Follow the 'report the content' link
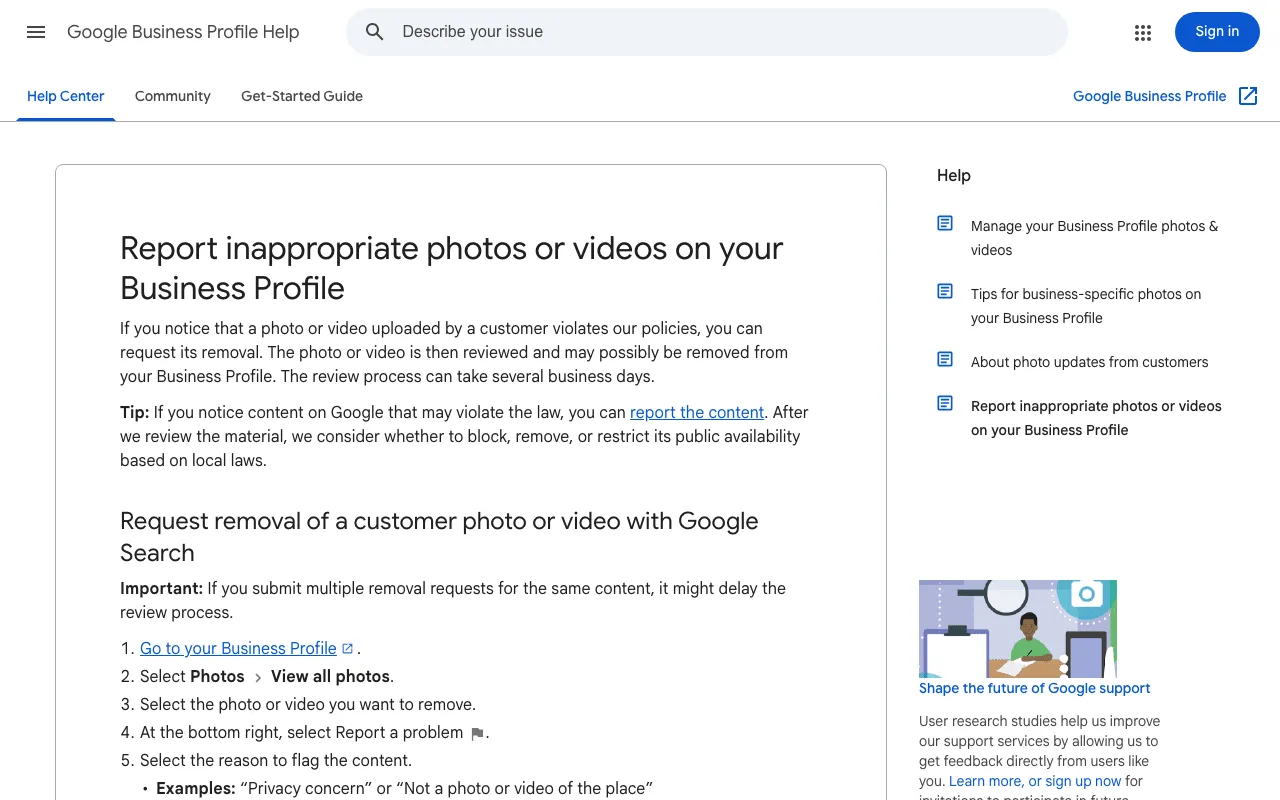Image resolution: width=1280 pixels, height=800 pixels. (x=697, y=412)
